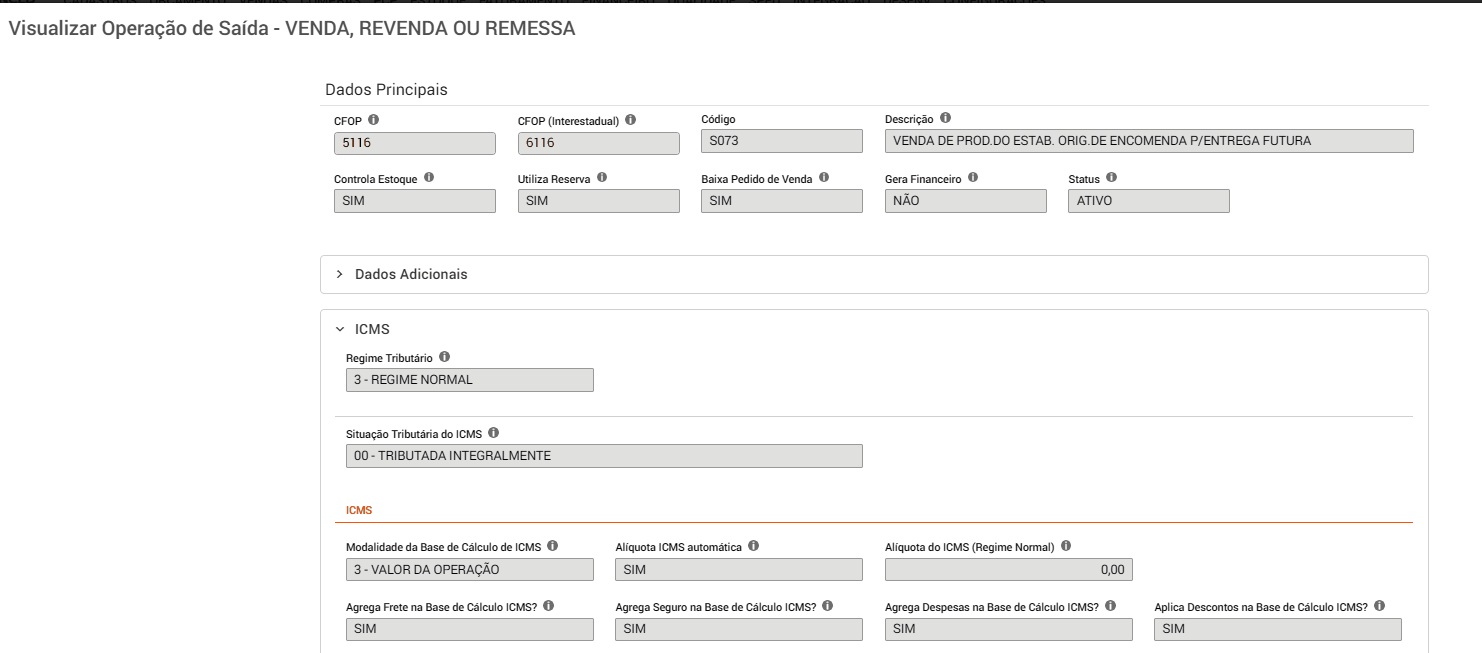Click info icon next to Alíquota ICMS automática

coord(754,547)
